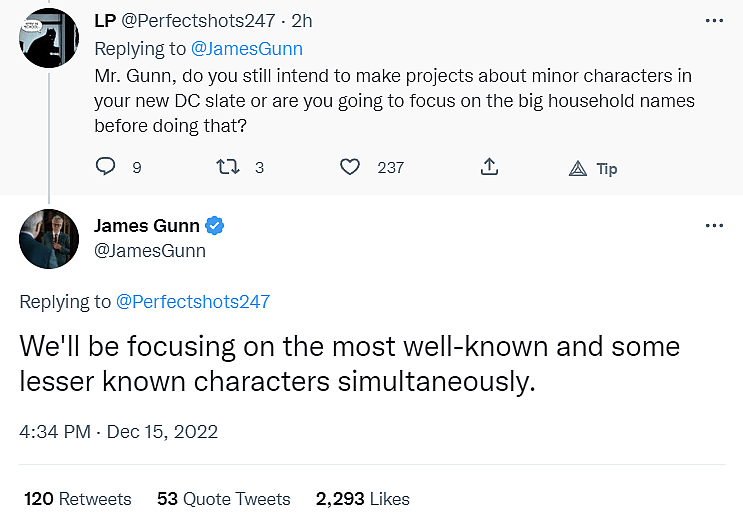The width and height of the screenshot is (743, 526).
Task: Click the Tip icon on LP's tweet
Action: [578, 168]
